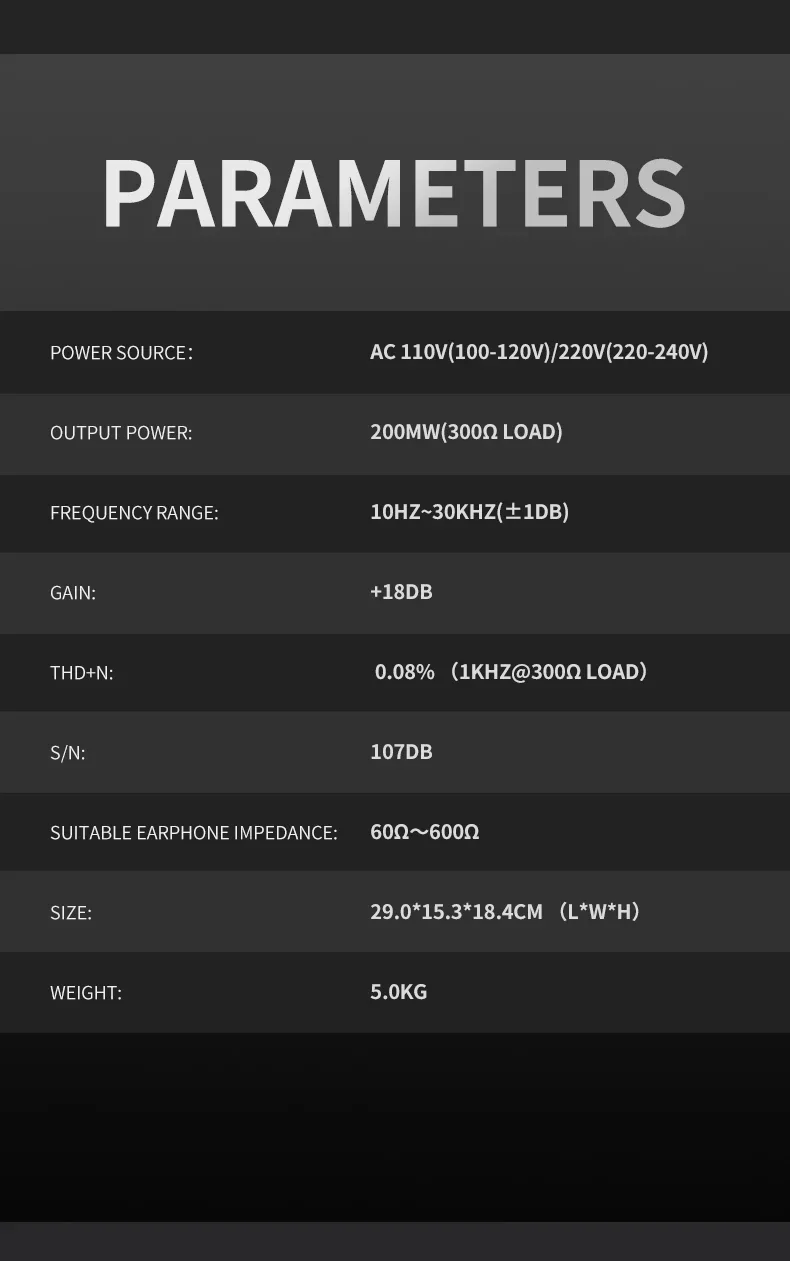The image size is (790, 1261).
Task: Select the AC 110V/220V voltage value
Action: click(x=539, y=352)
